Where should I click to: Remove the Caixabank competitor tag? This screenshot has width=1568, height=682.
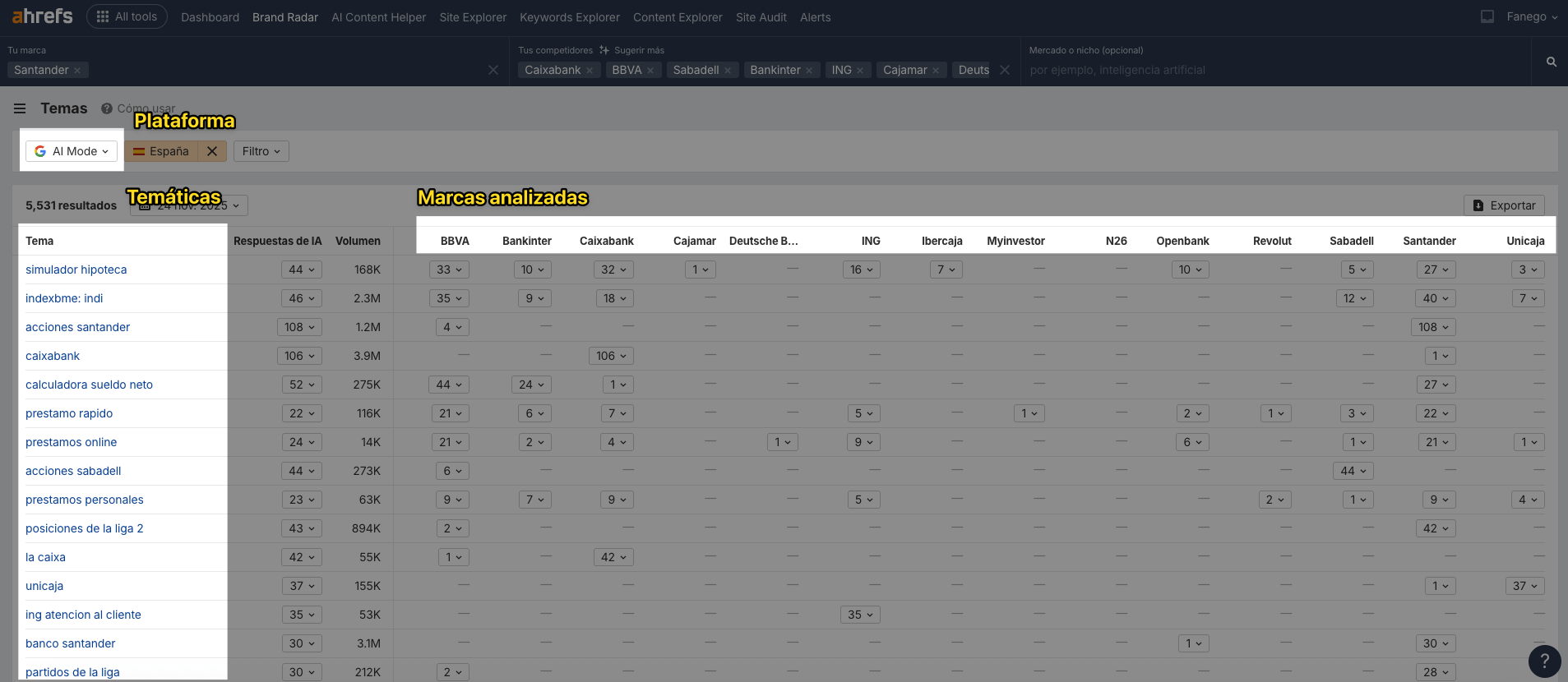(x=590, y=71)
